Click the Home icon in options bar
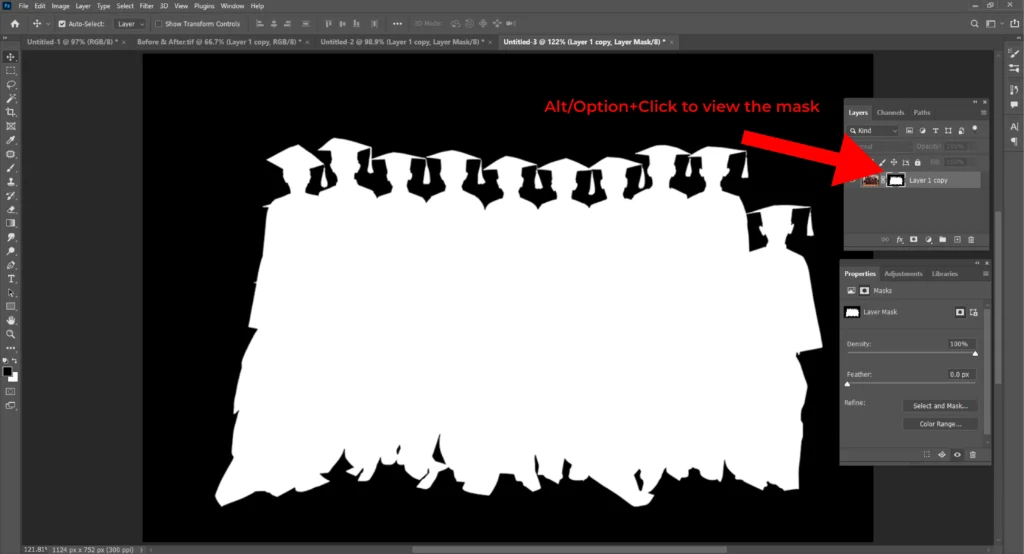The height and width of the screenshot is (554, 1024). click(14, 23)
